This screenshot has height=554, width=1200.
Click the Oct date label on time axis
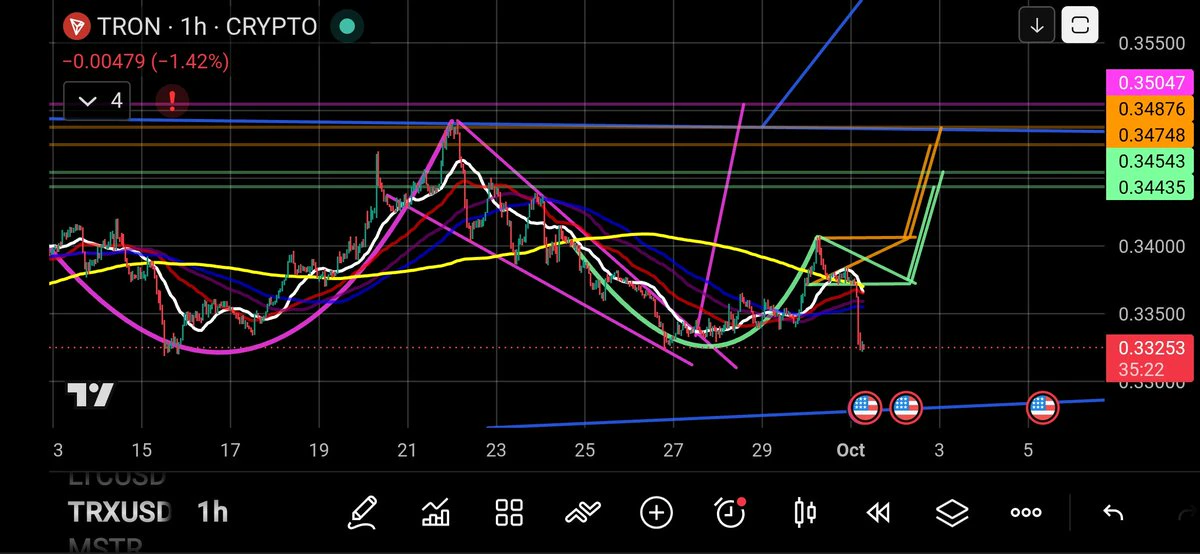850,450
